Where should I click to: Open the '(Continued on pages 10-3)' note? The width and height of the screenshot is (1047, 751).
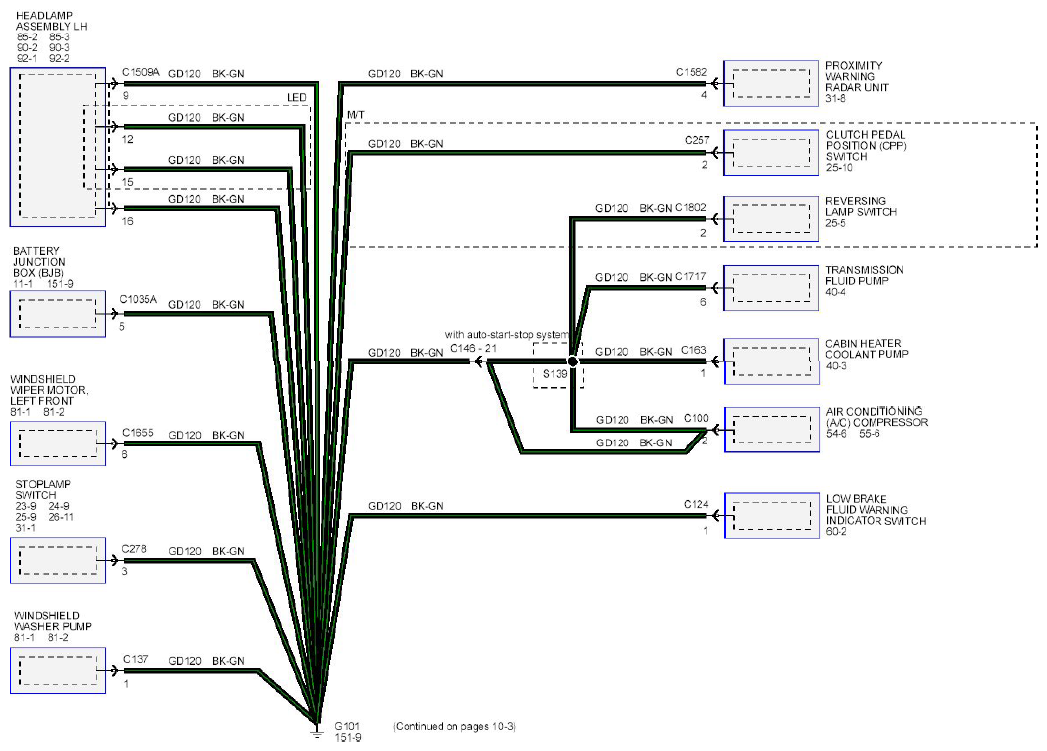(x=455, y=726)
